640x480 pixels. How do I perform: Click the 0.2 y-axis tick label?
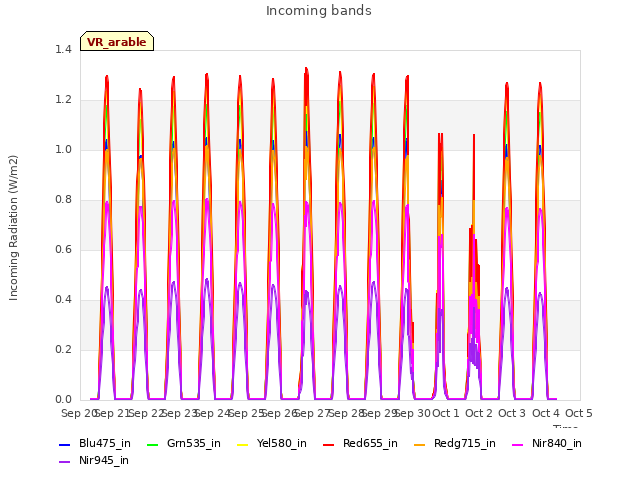tap(63, 349)
